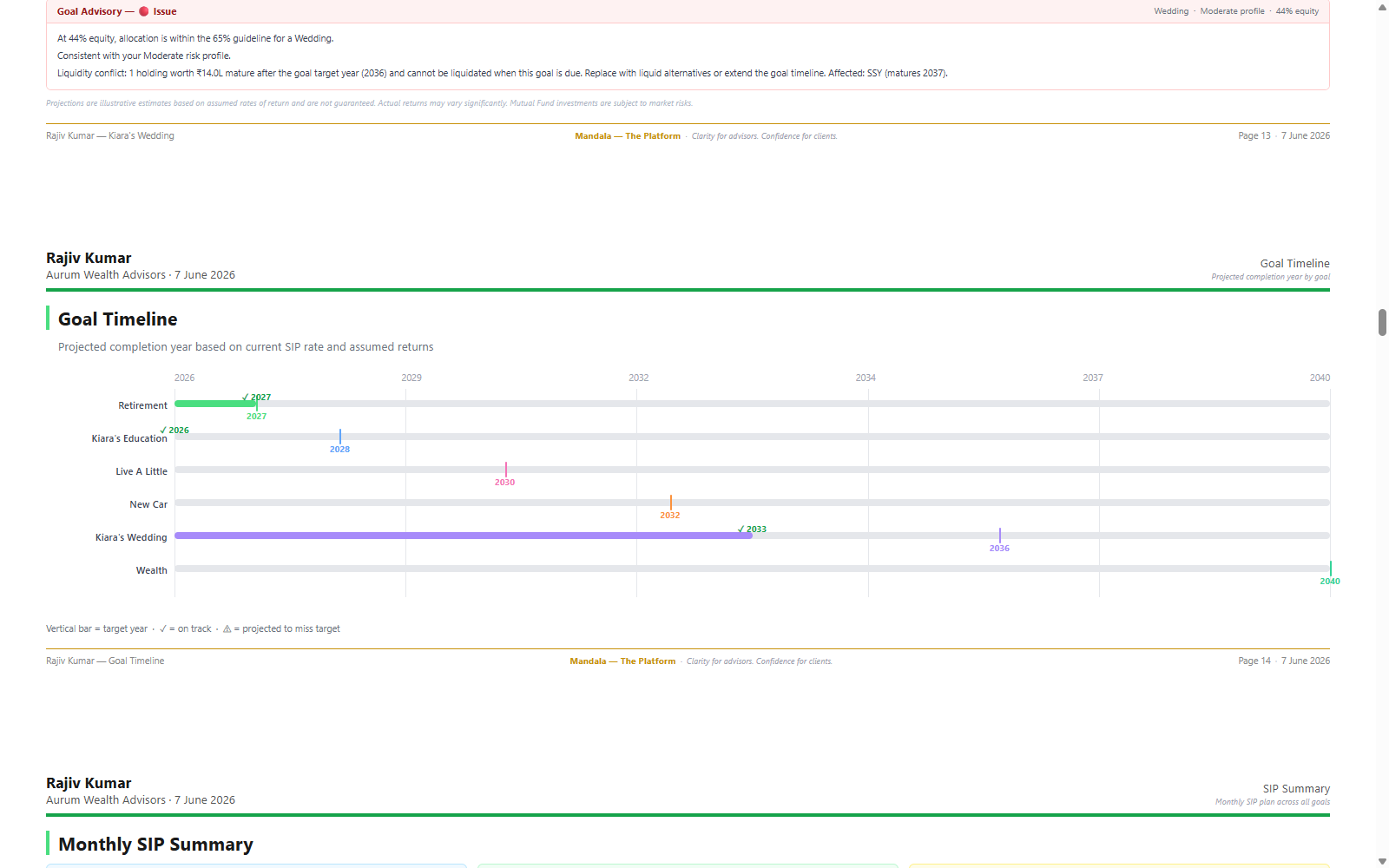The height and width of the screenshot is (868, 1389).
Task: Click the ✓ 2033 on-track label
Action: [752, 529]
